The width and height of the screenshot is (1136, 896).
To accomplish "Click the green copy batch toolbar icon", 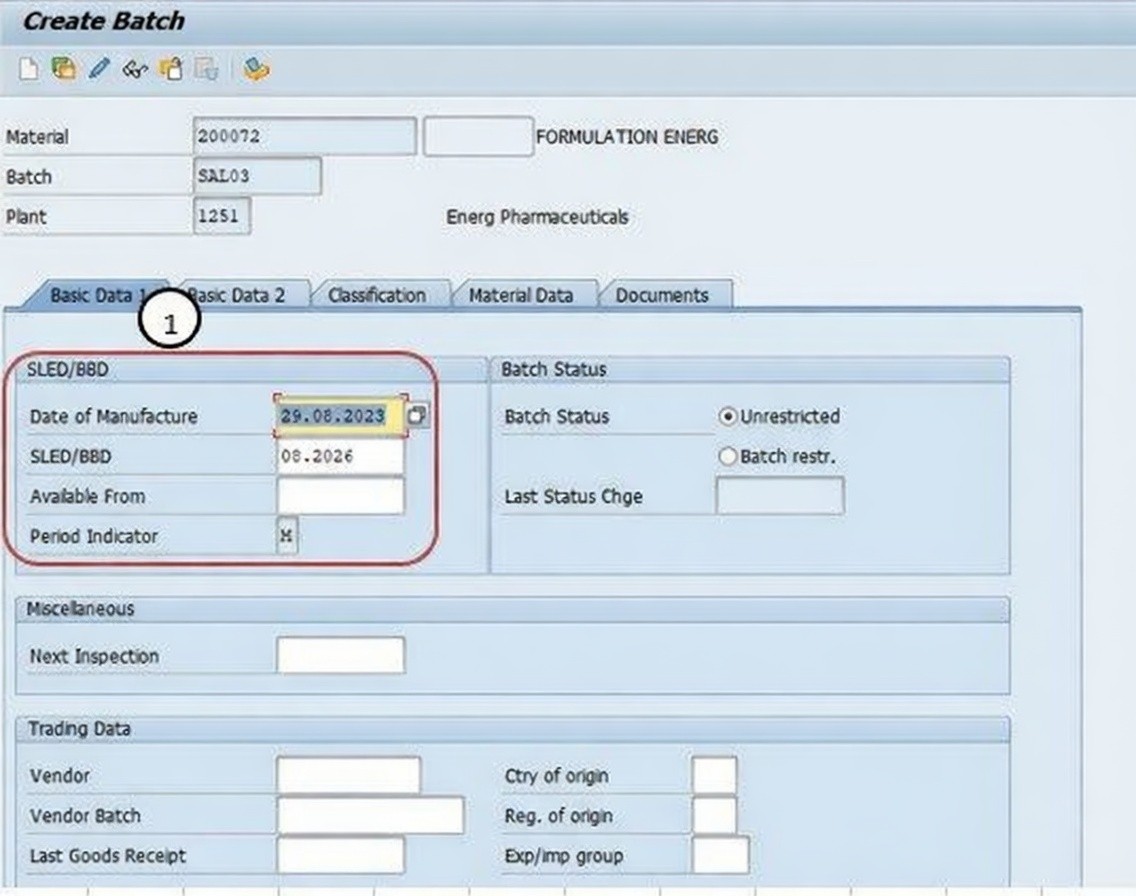I will tap(63, 69).
